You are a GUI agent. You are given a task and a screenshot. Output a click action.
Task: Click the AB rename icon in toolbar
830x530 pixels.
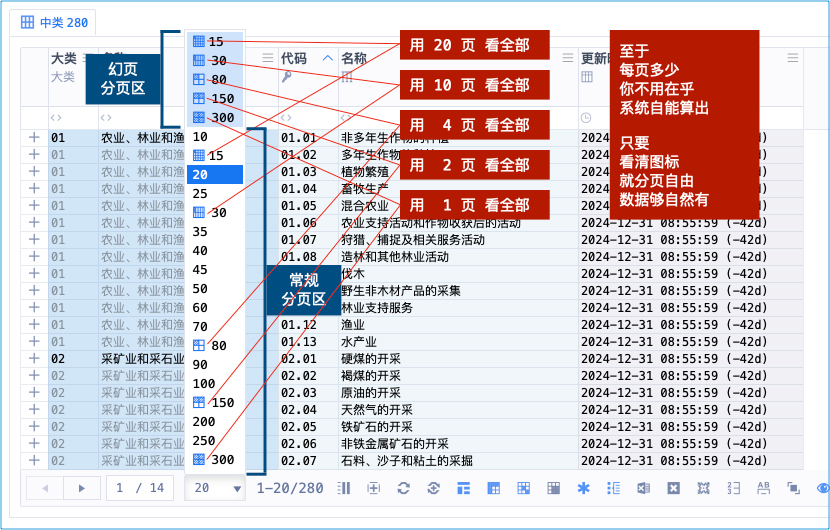pyautogui.click(x=764, y=488)
